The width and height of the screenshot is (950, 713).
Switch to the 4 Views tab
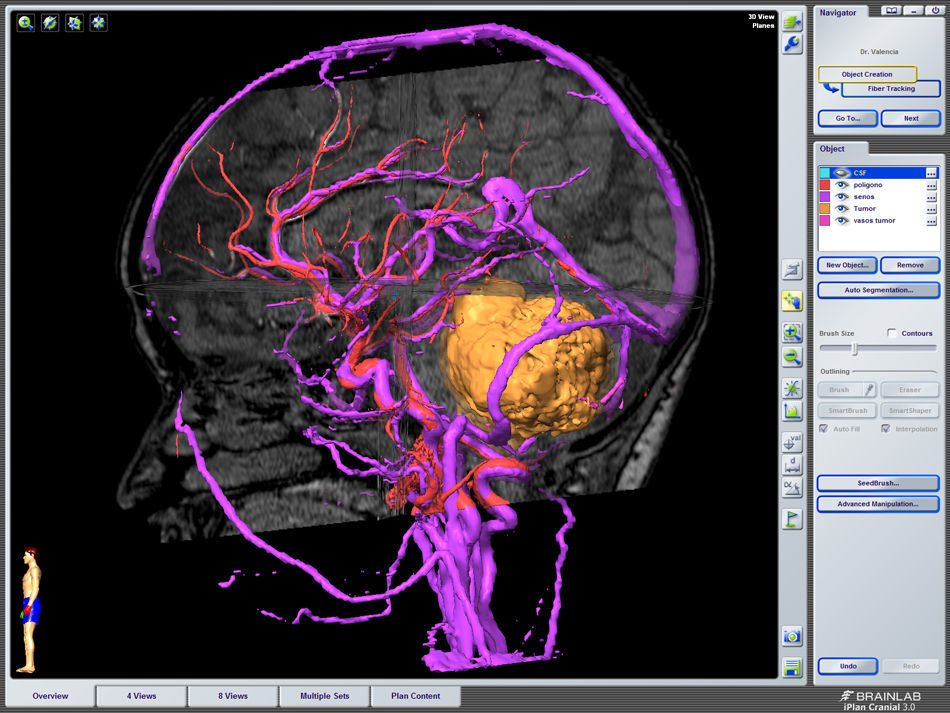coord(141,696)
